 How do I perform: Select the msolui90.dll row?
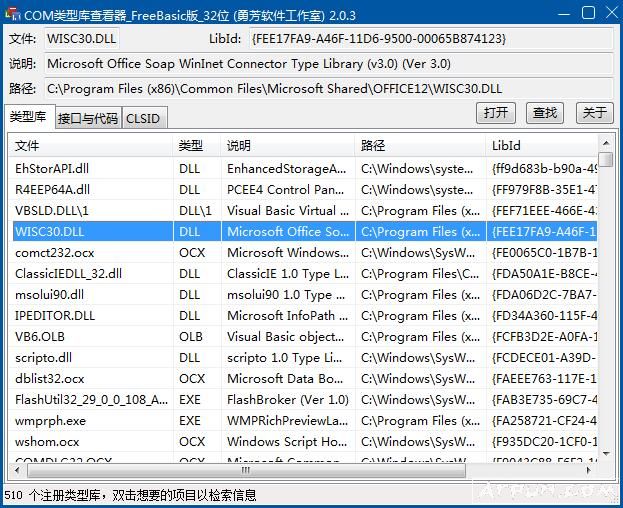303,295
